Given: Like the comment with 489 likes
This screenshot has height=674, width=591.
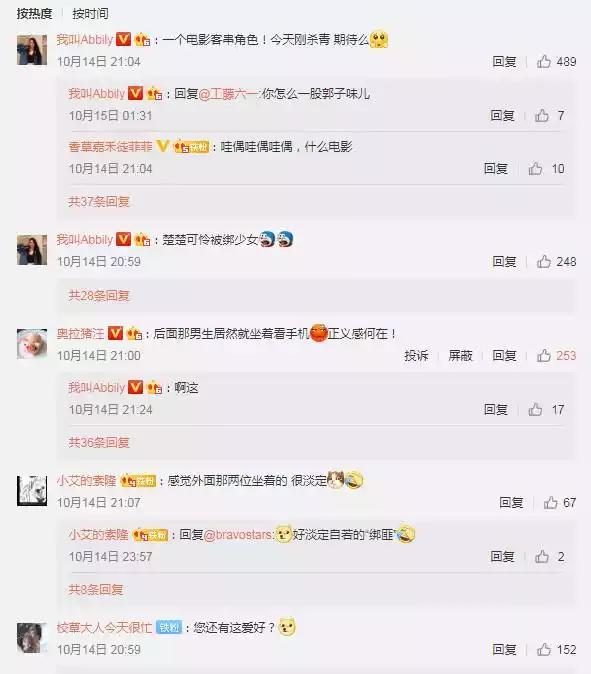Looking at the screenshot, I should [544, 61].
